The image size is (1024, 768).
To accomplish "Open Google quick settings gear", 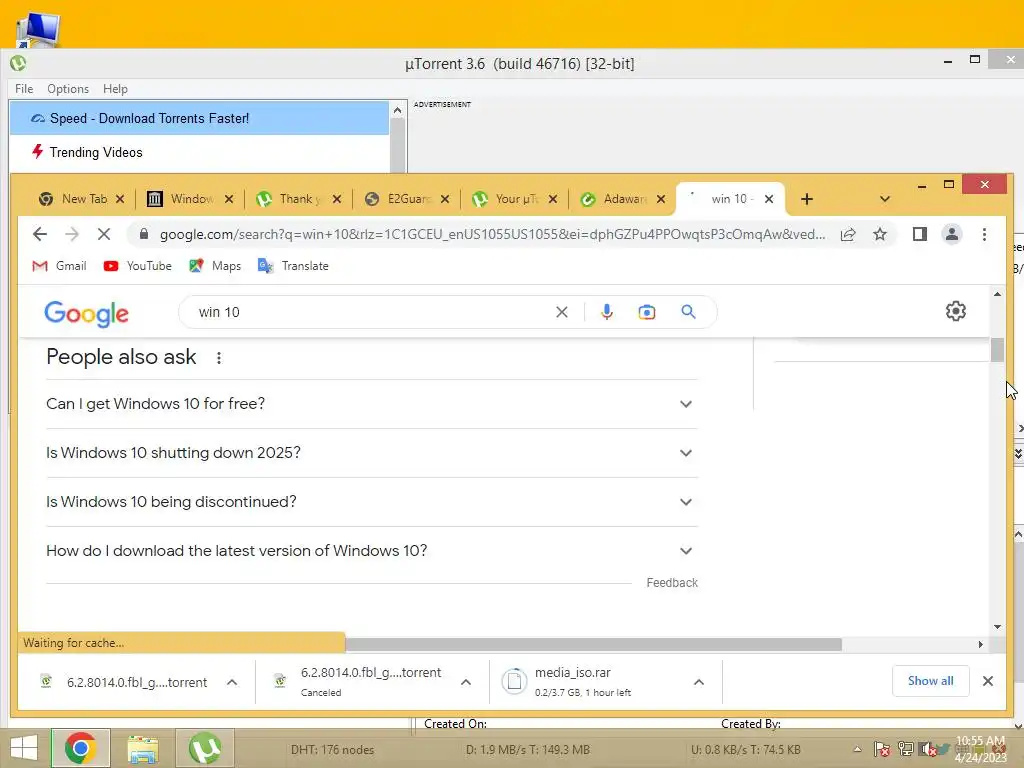I will click(x=955, y=312).
